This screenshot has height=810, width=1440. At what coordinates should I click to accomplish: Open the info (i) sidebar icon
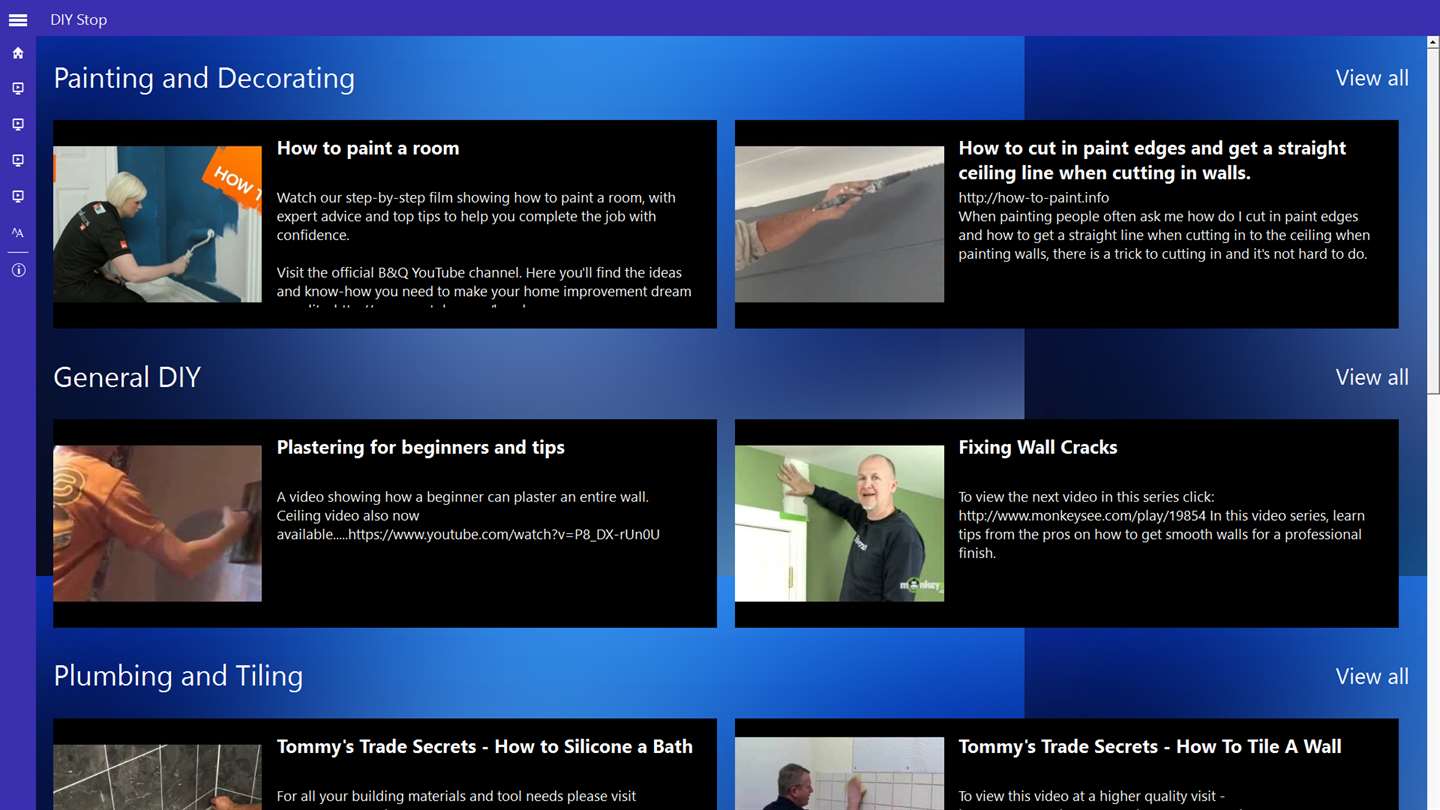[x=18, y=270]
